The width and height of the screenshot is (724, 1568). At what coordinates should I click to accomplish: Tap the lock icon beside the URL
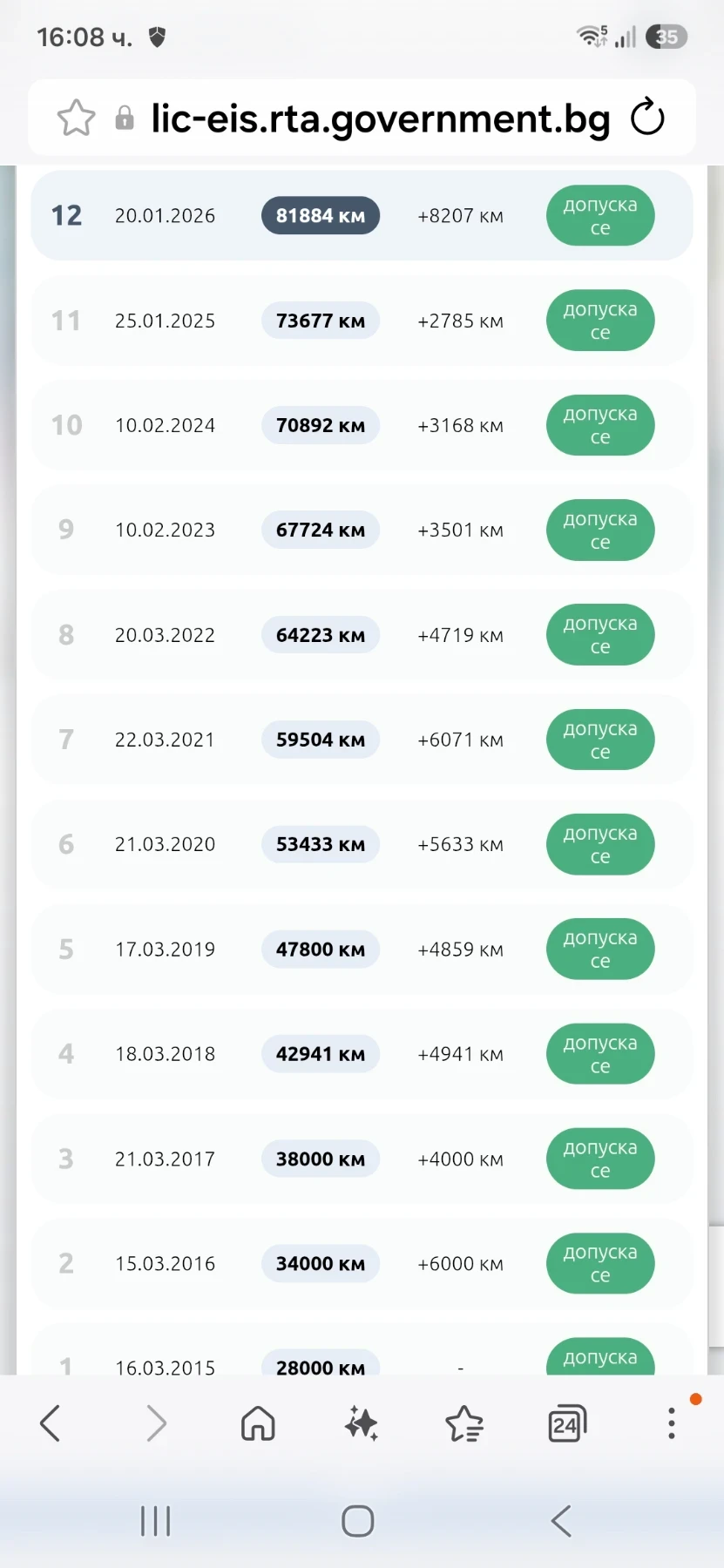pyautogui.click(x=125, y=118)
